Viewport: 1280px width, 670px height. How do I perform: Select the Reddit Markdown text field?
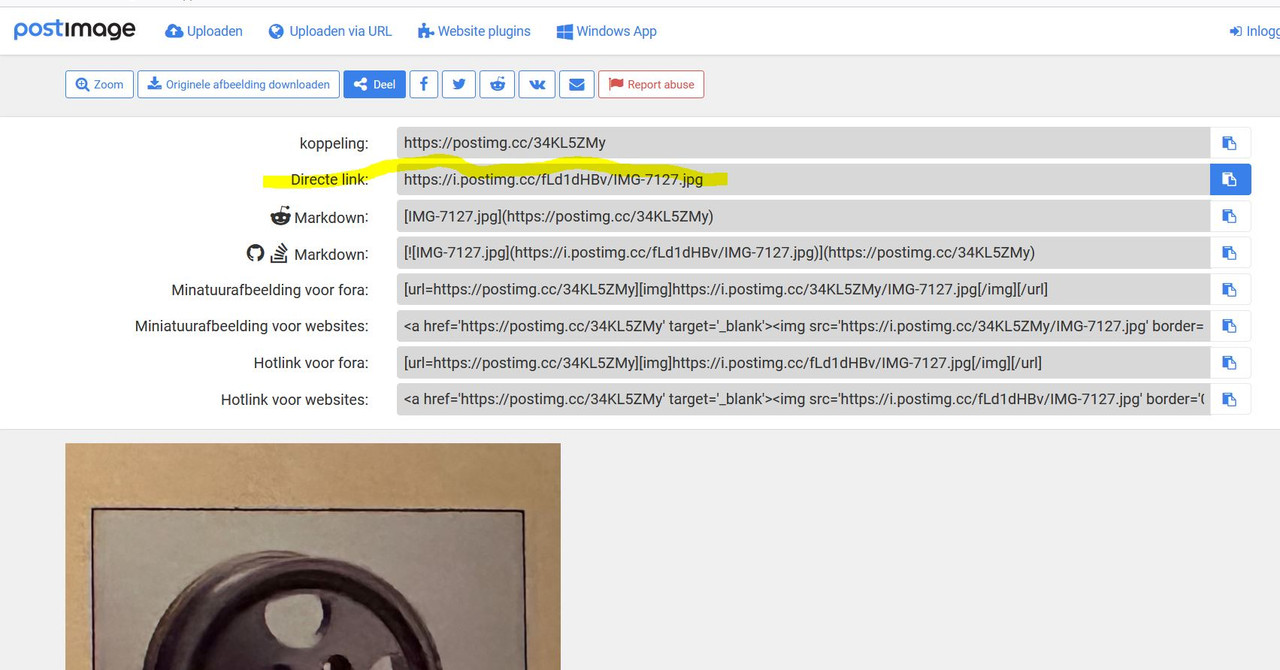pyautogui.click(x=803, y=216)
